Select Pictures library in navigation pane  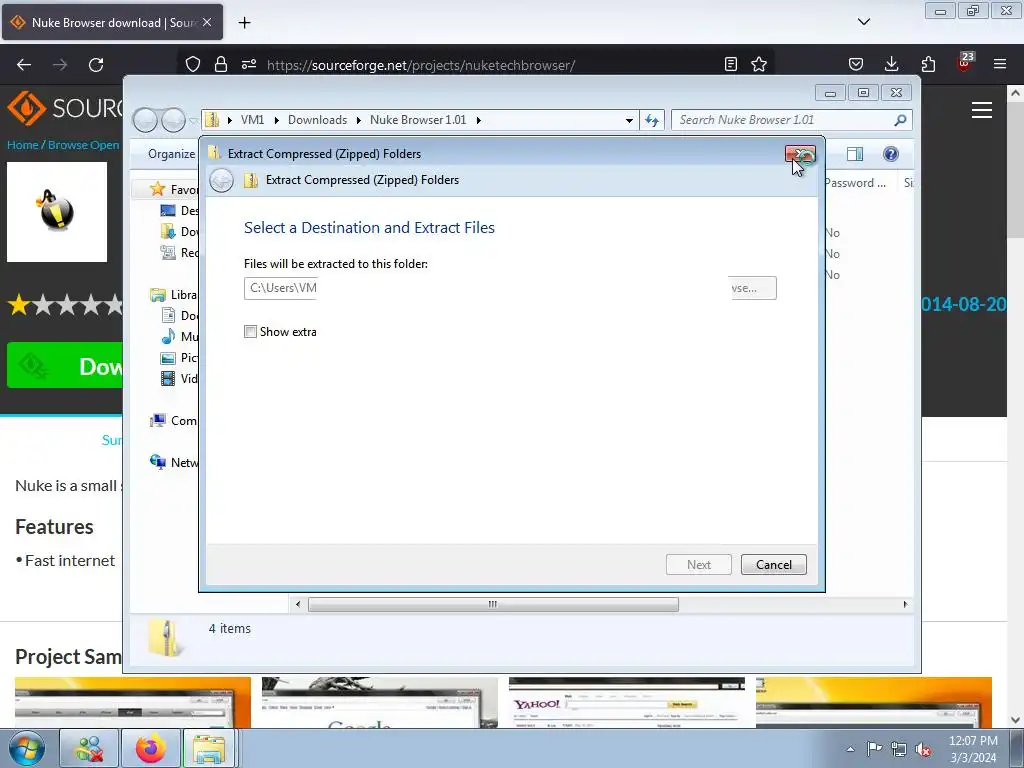point(180,357)
